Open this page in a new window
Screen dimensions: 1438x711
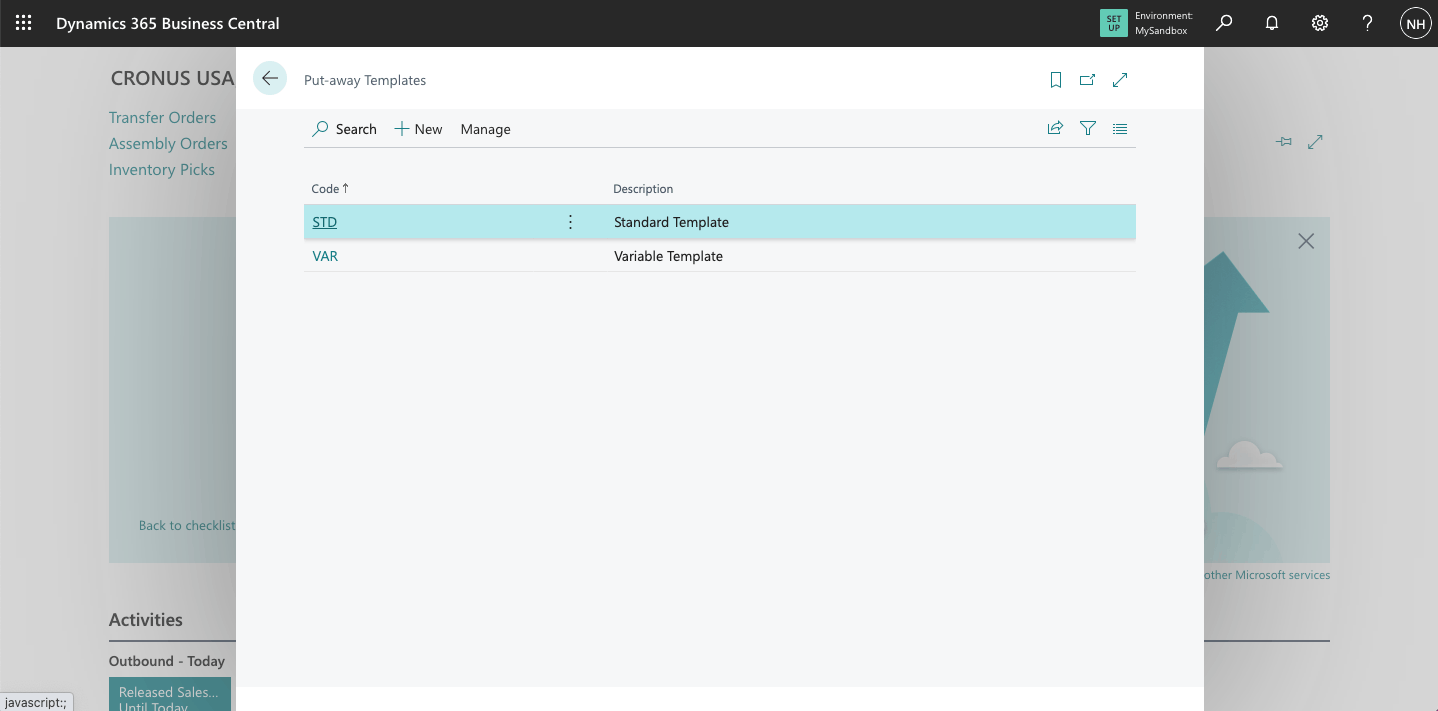point(1087,80)
